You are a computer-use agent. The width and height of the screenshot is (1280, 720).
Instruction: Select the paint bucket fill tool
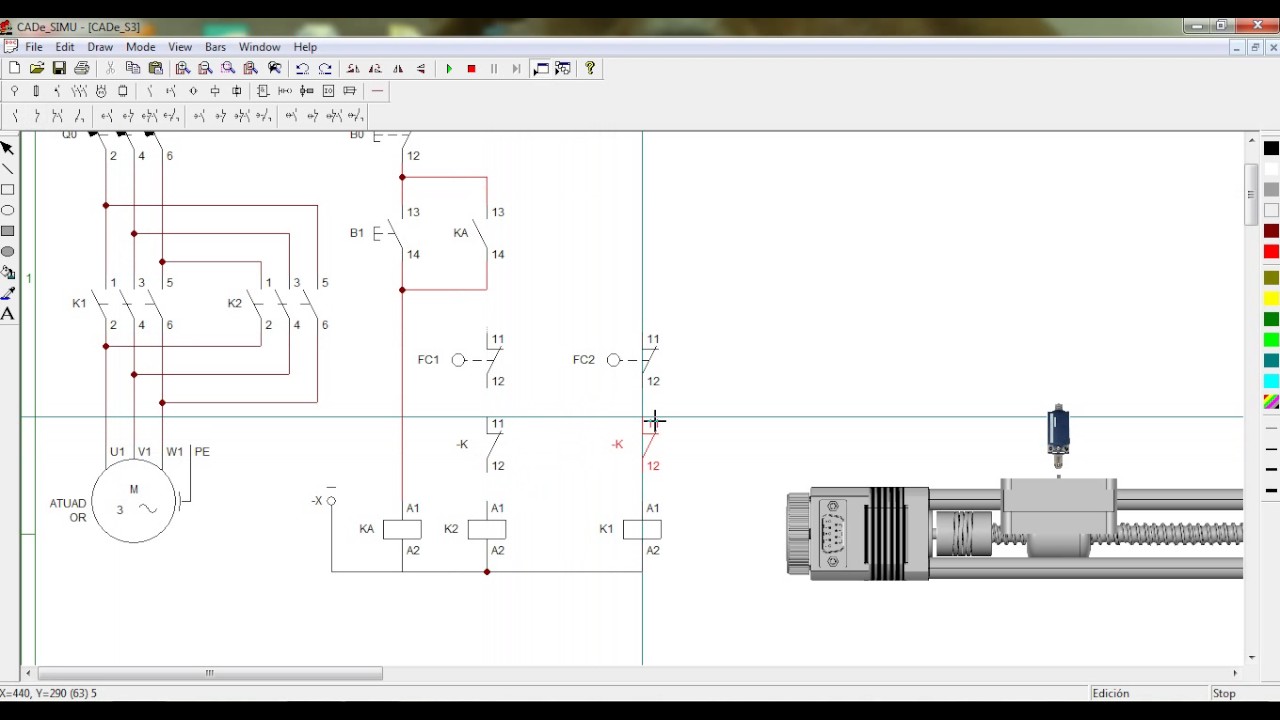click(x=7, y=272)
